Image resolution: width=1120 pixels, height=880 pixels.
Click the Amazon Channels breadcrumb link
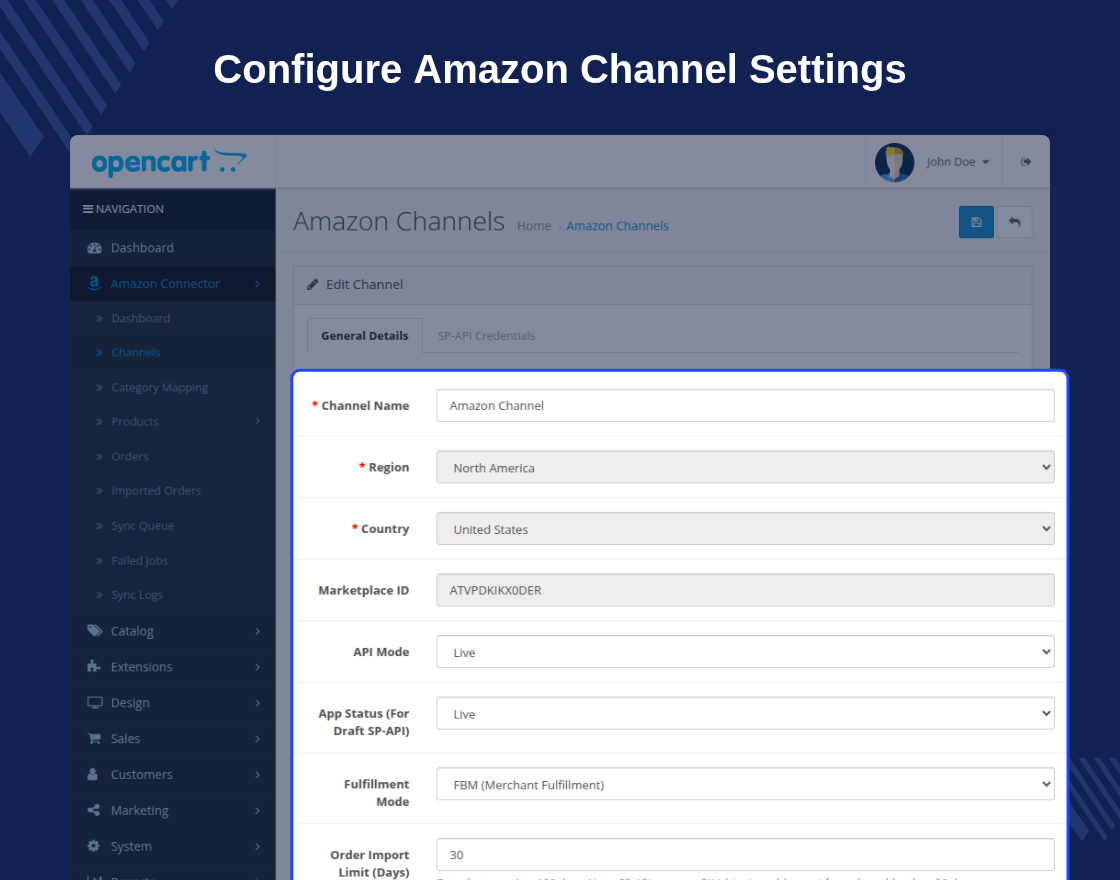coord(617,226)
